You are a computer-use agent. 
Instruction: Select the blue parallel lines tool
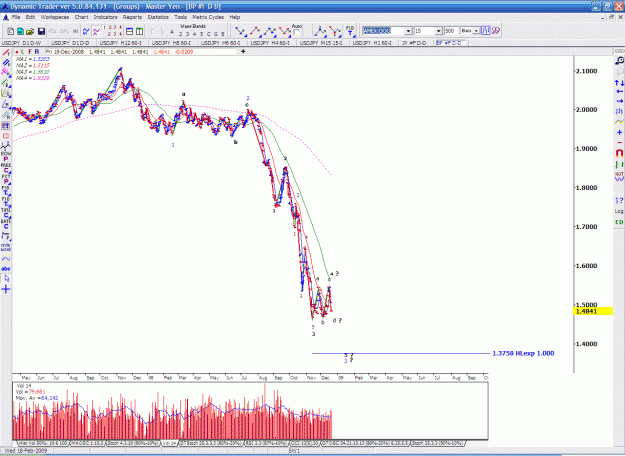point(6,63)
